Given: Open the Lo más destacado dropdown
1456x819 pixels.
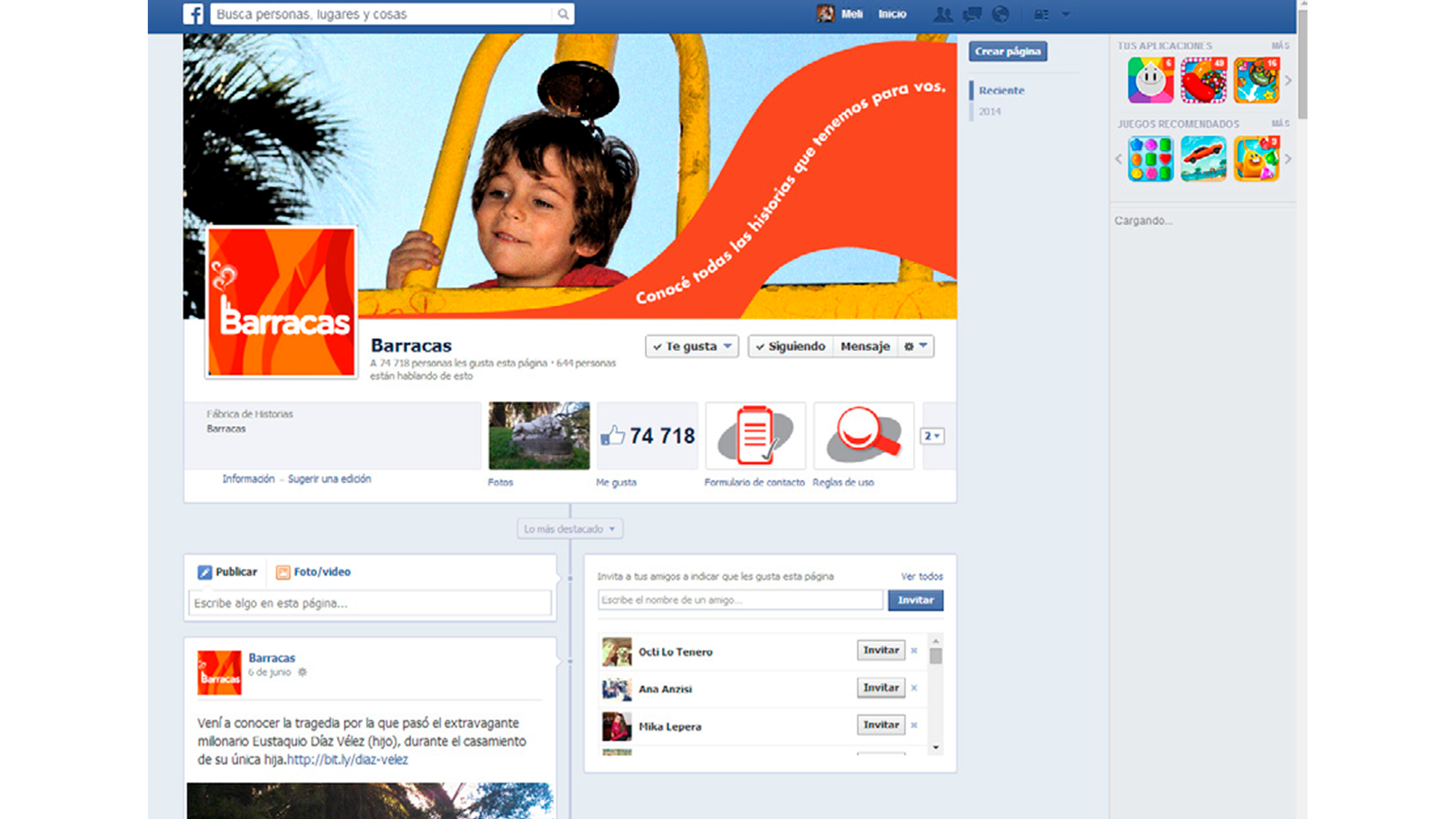Looking at the screenshot, I should 569,529.
